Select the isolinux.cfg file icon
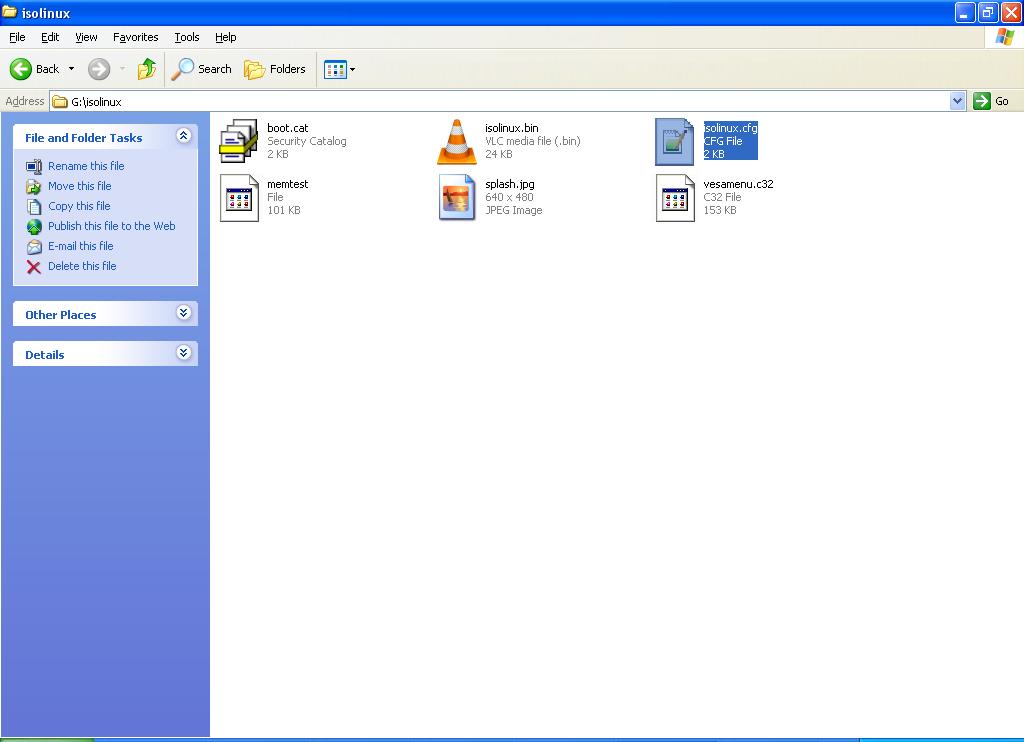Image resolution: width=1024 pixels, height=742 pixels. click(675, 141)
